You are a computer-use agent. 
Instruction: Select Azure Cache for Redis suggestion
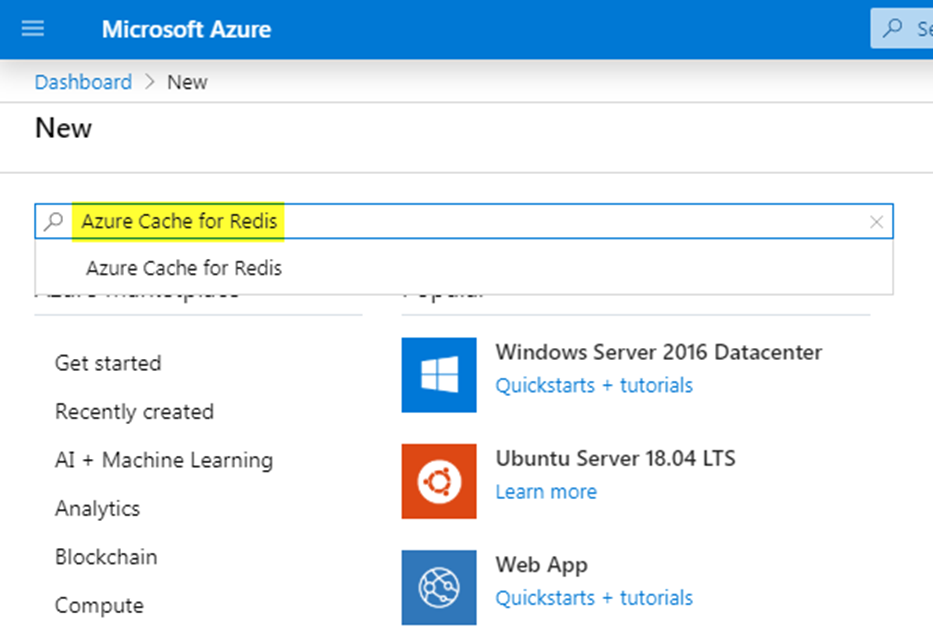(464, 268)
